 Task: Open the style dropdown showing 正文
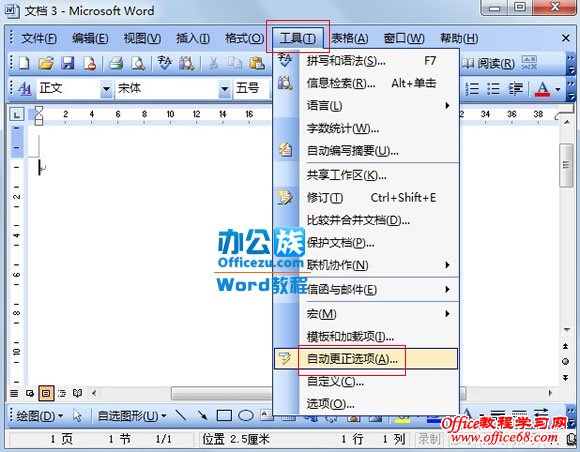(106, 89)
